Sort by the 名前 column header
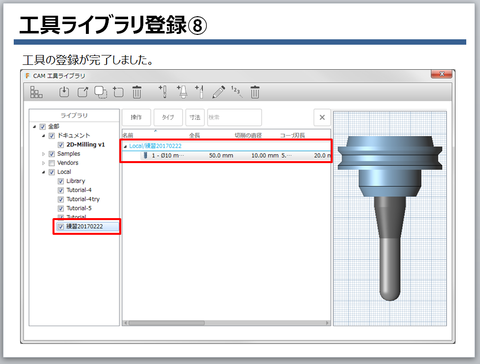The height and width of the screenshot is (364, 480). (x=128, y=135)
